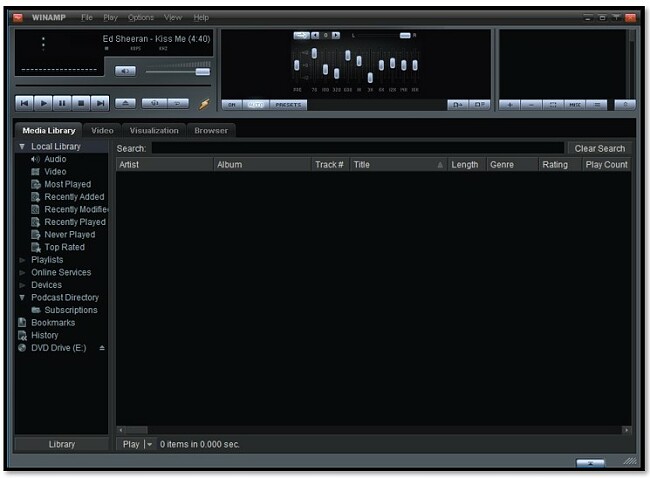Open the playlist MISC button
This screenshot has height=478, width=650.
click(x=575, y=105)
